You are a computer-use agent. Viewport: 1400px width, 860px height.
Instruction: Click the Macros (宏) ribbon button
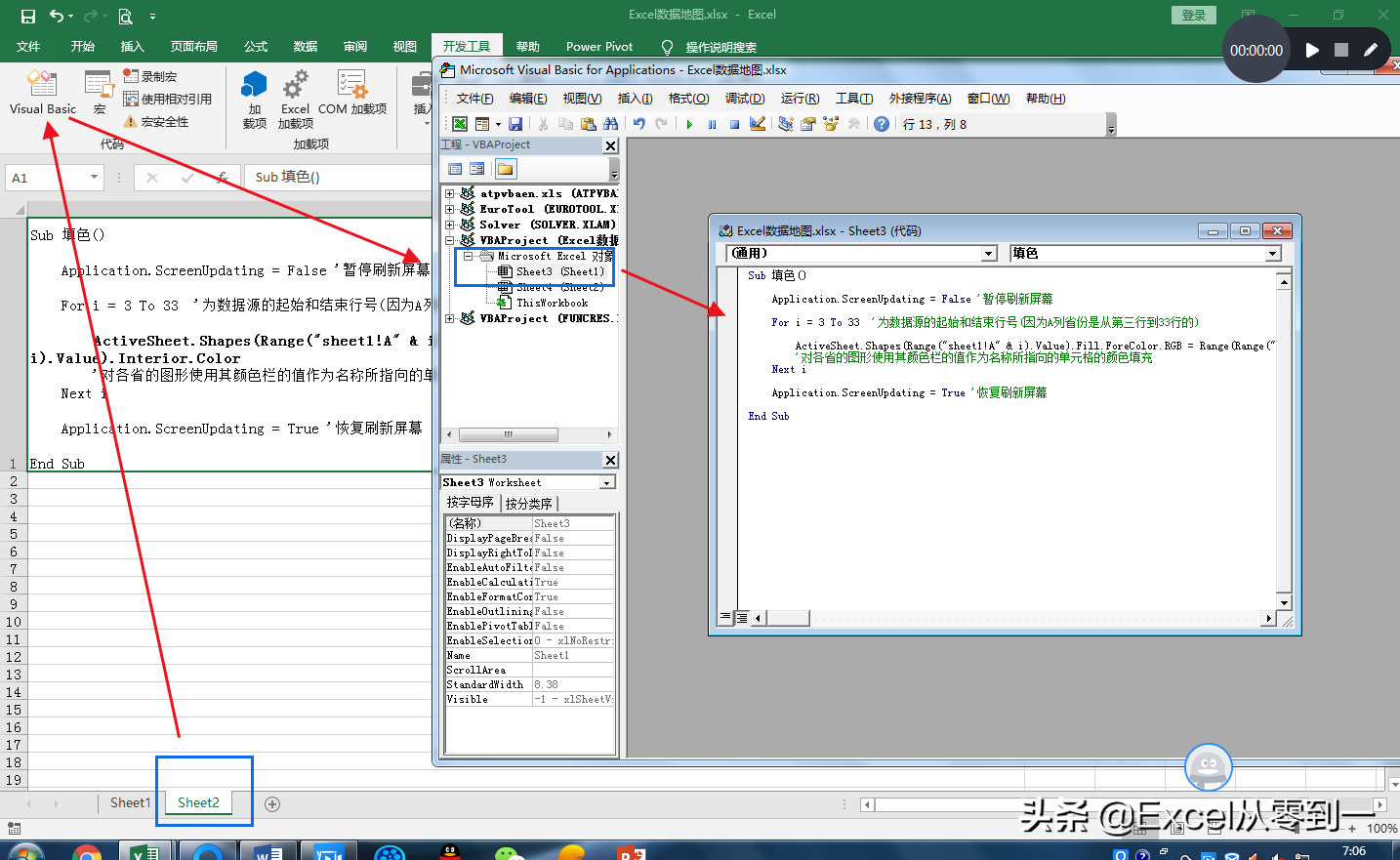[99, 93]
